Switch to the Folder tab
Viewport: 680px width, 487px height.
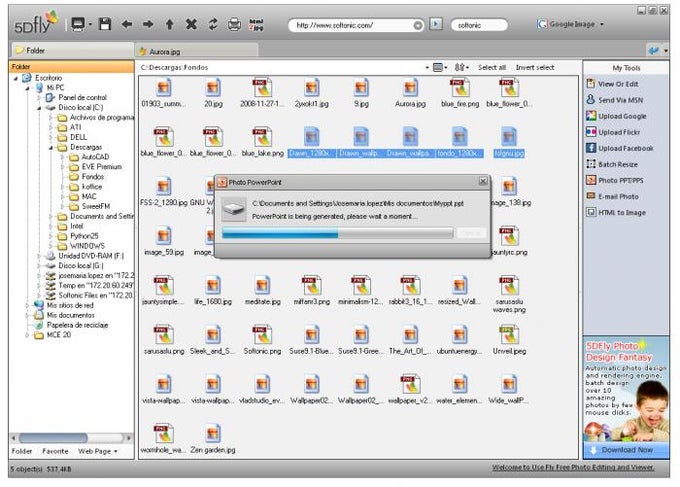pyautogui.click(x=72, y=51)
